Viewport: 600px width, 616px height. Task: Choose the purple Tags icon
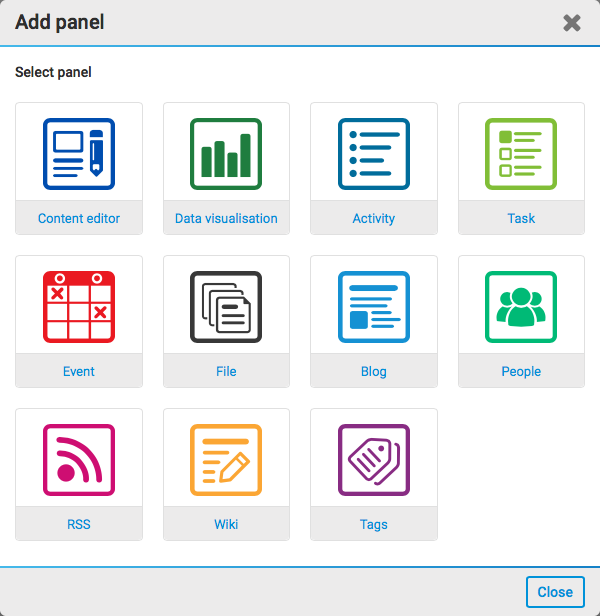[x=374, y=459]
